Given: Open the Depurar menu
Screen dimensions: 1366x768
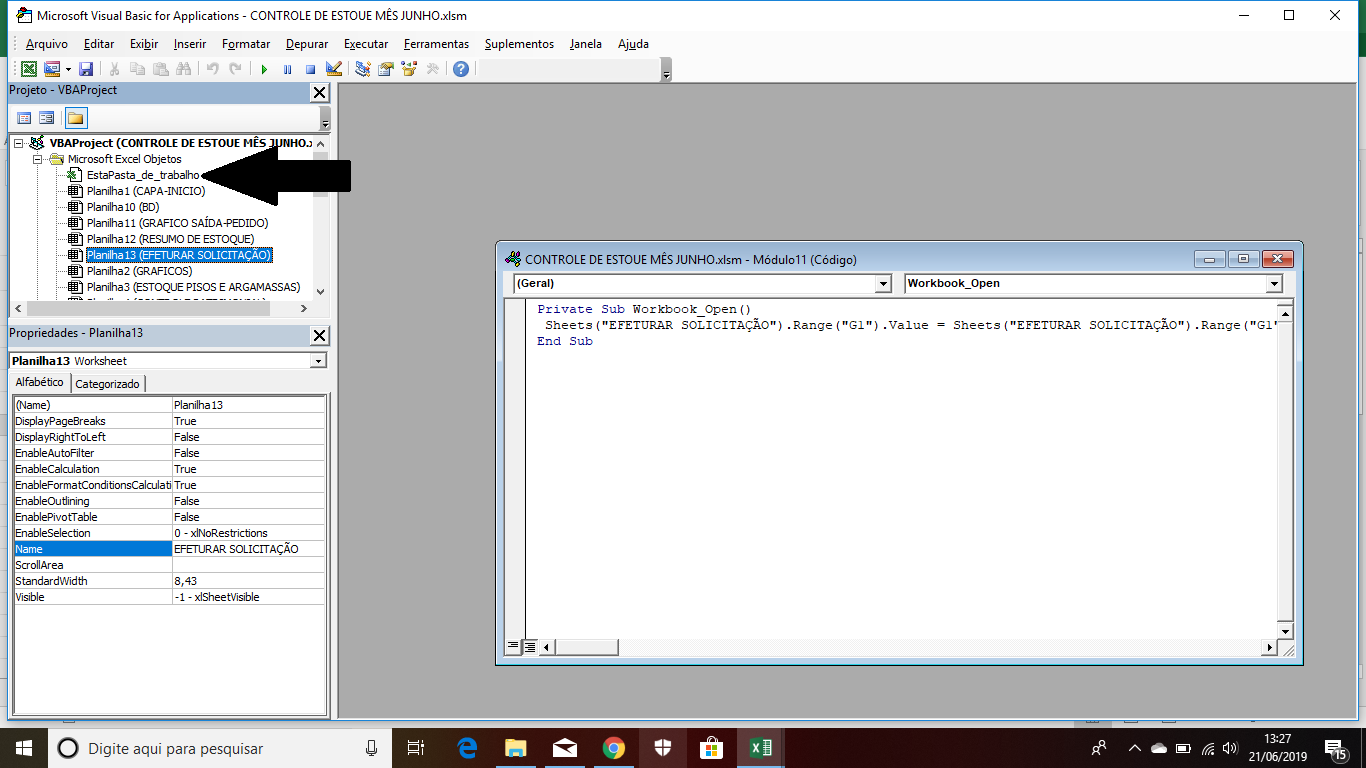Looking at the screenshot, I should [x=307, y=44].
